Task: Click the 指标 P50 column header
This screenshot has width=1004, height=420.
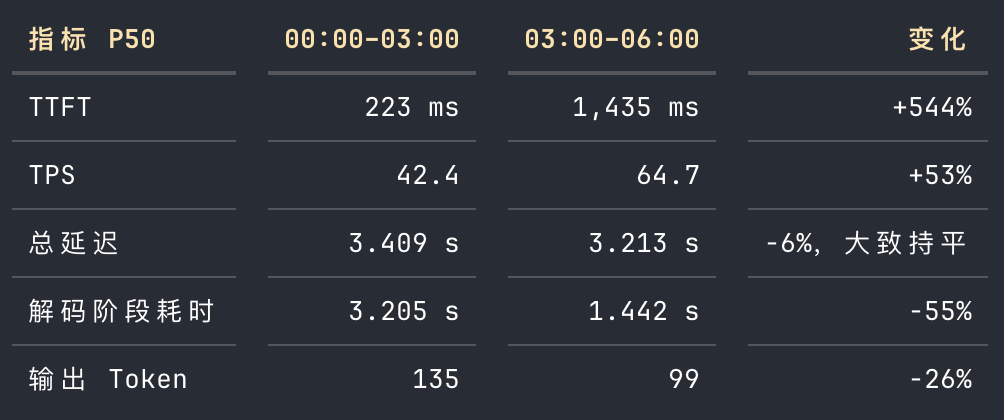Action: [92, 40]
